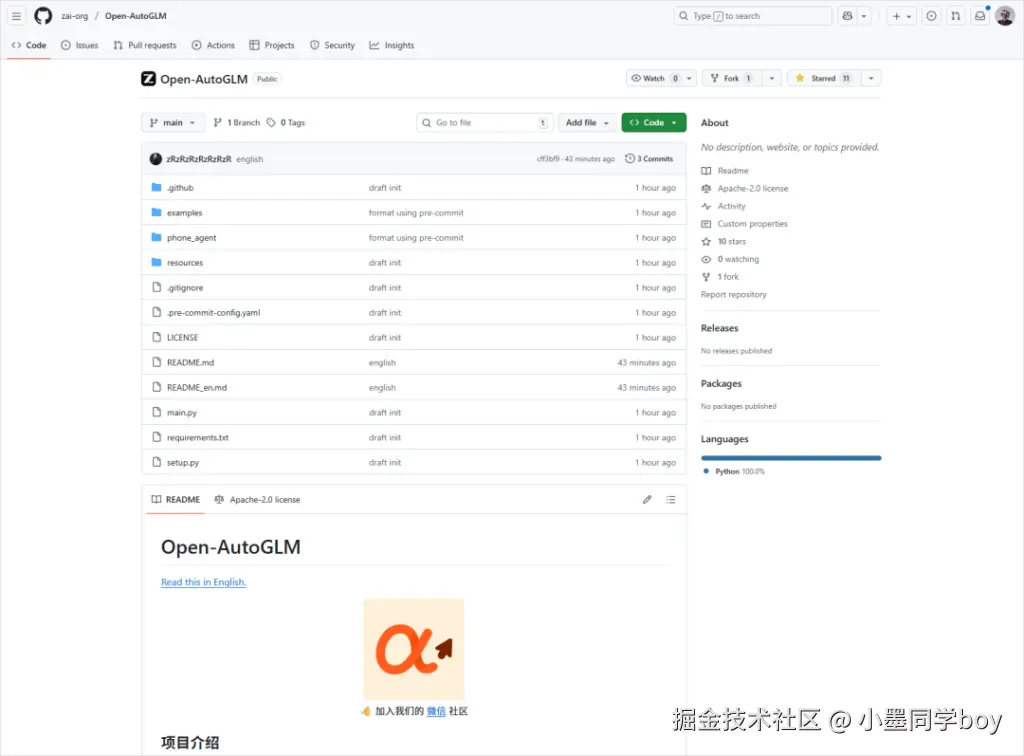Screen dimensions: 1024x756
Task: Click the 10 stars sidebar link
Action: click(731, 242)
